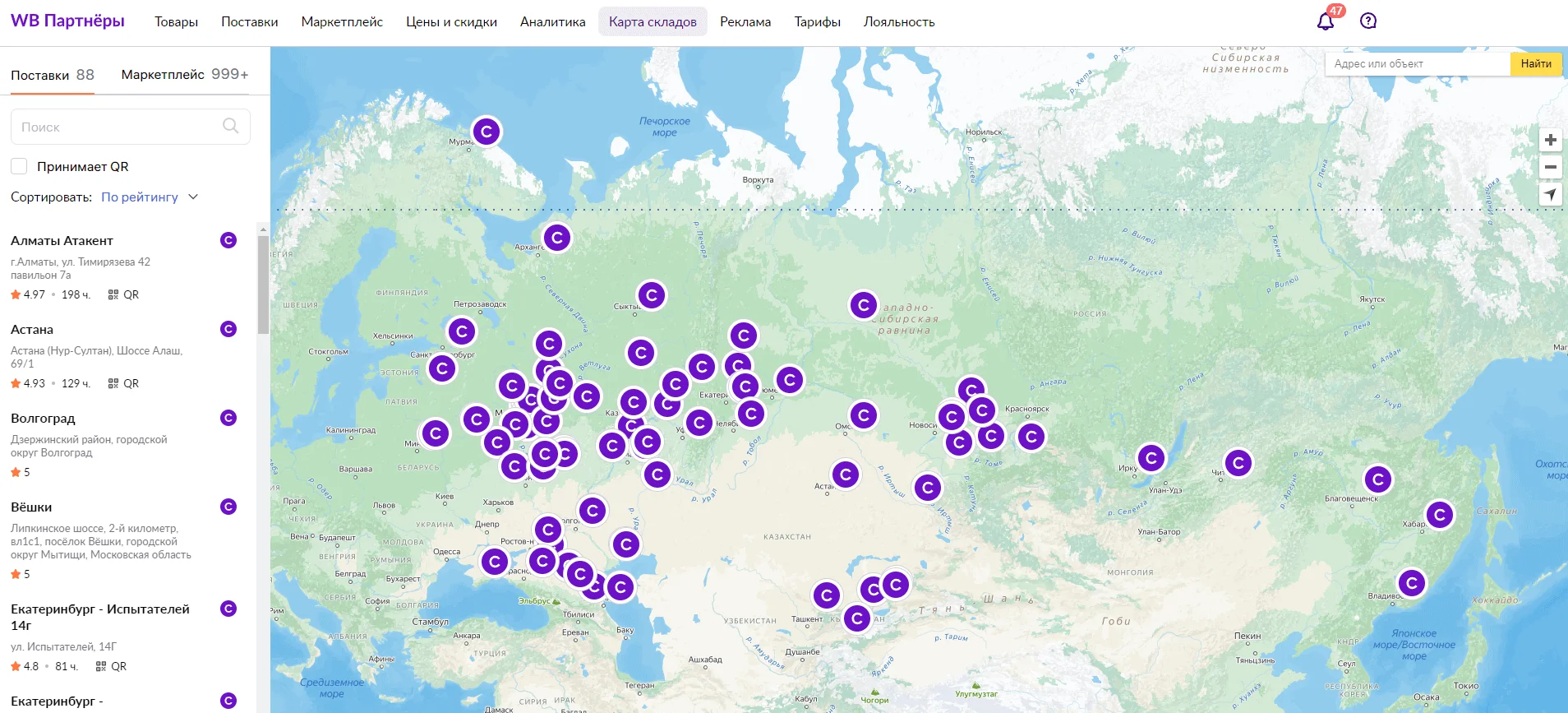Zoom in on the map

coord(1551,140)
